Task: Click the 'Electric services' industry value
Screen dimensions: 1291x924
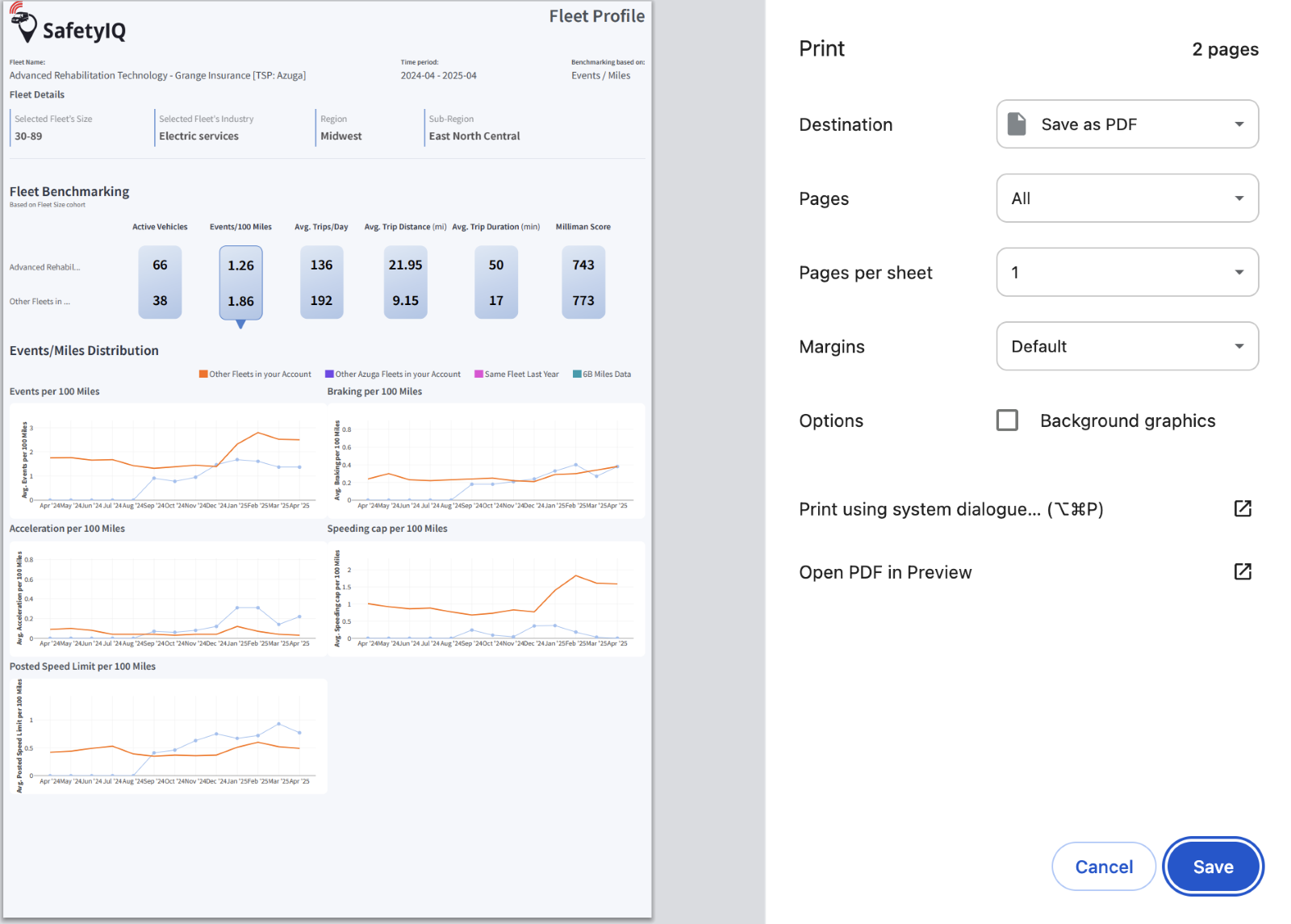Action: [198, 136]
